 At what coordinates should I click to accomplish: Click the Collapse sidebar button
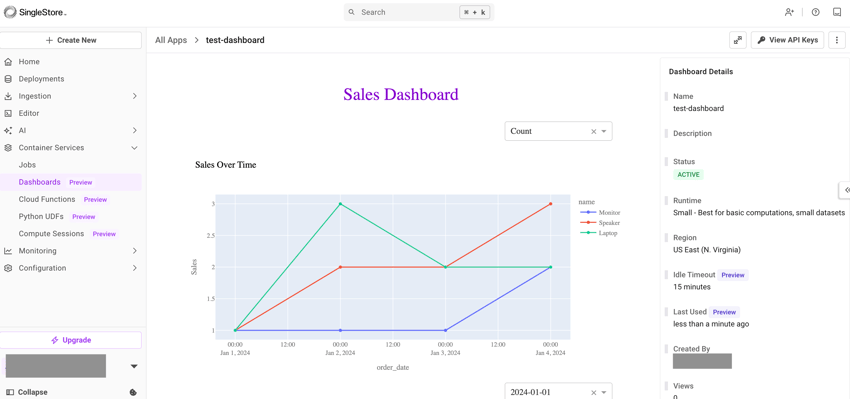(x=27, y=392)
